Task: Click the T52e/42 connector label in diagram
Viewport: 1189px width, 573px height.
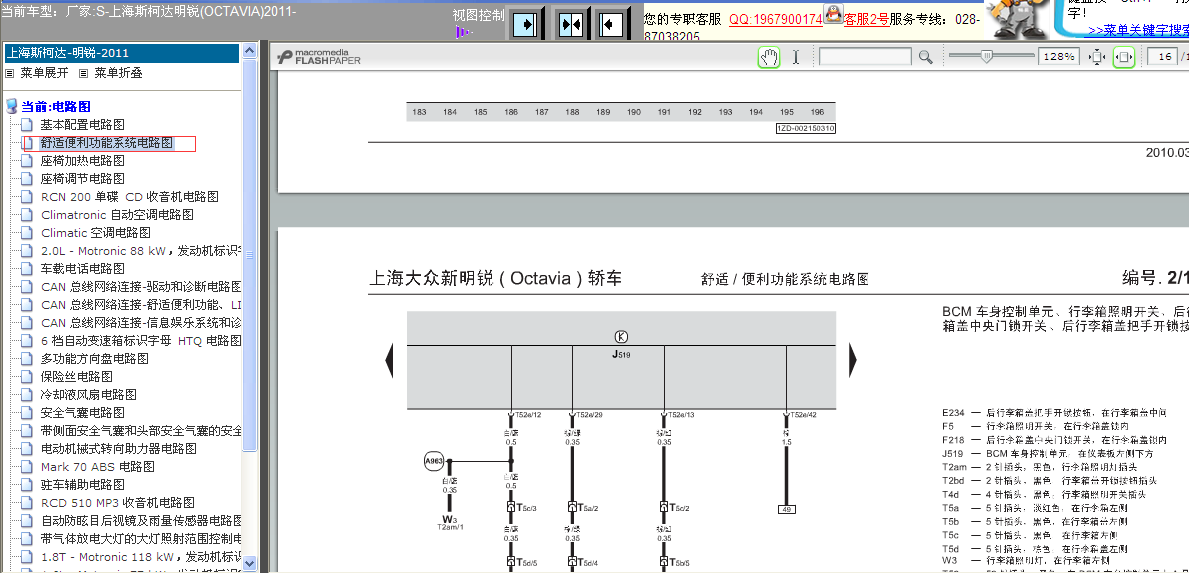Action: coord(803,415)
